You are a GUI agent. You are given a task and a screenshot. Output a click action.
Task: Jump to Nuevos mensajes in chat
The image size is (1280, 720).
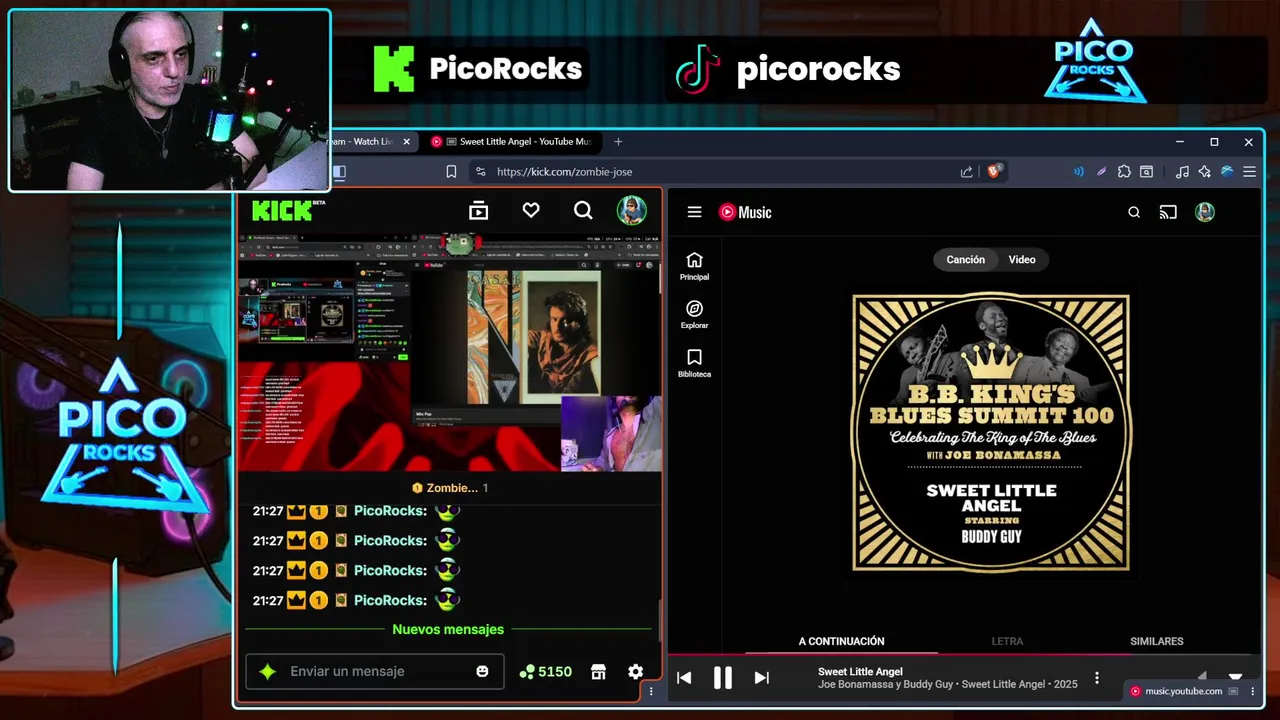pyautogui.click(x=448, y=629)
